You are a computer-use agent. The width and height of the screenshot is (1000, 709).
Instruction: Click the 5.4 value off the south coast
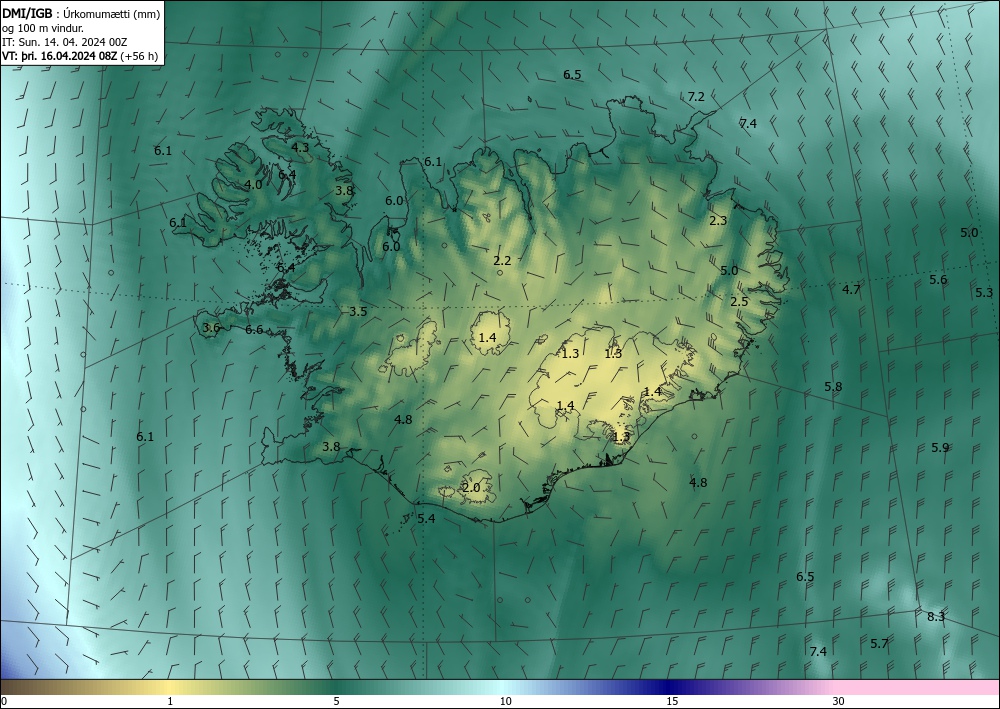[x=426, y=518]
